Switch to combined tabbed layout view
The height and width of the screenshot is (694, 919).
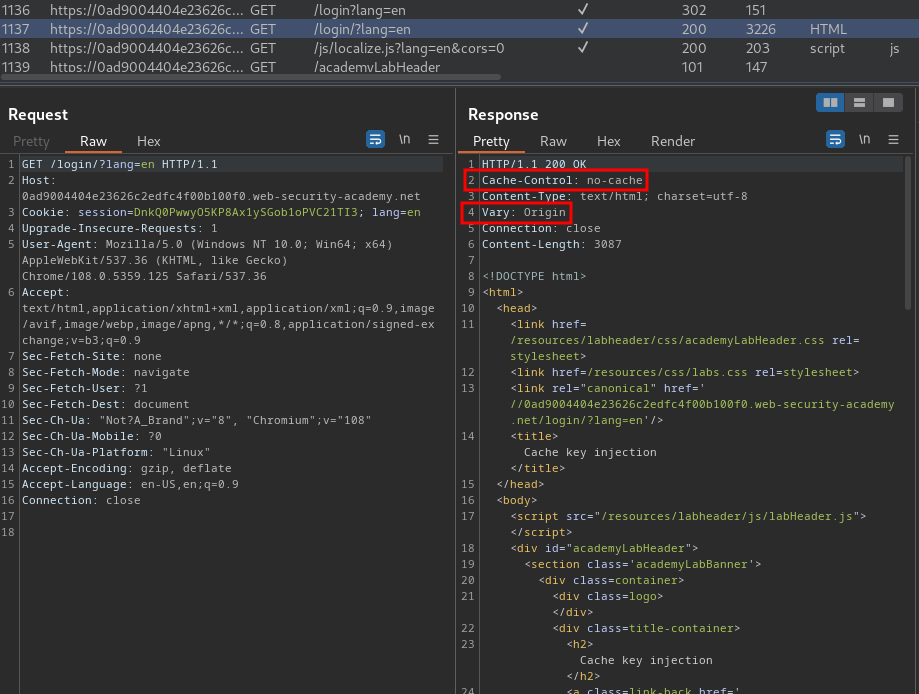(x=889, y=103)
